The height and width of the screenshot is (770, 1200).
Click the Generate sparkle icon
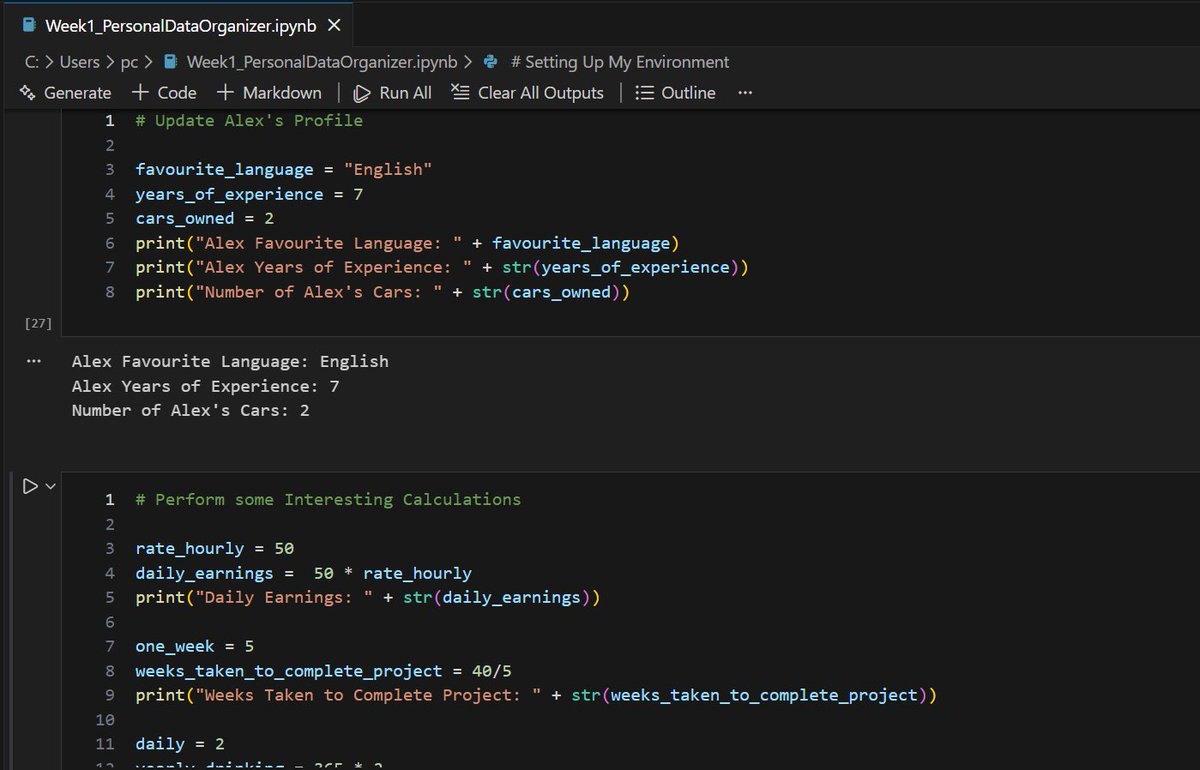[27, 92]
